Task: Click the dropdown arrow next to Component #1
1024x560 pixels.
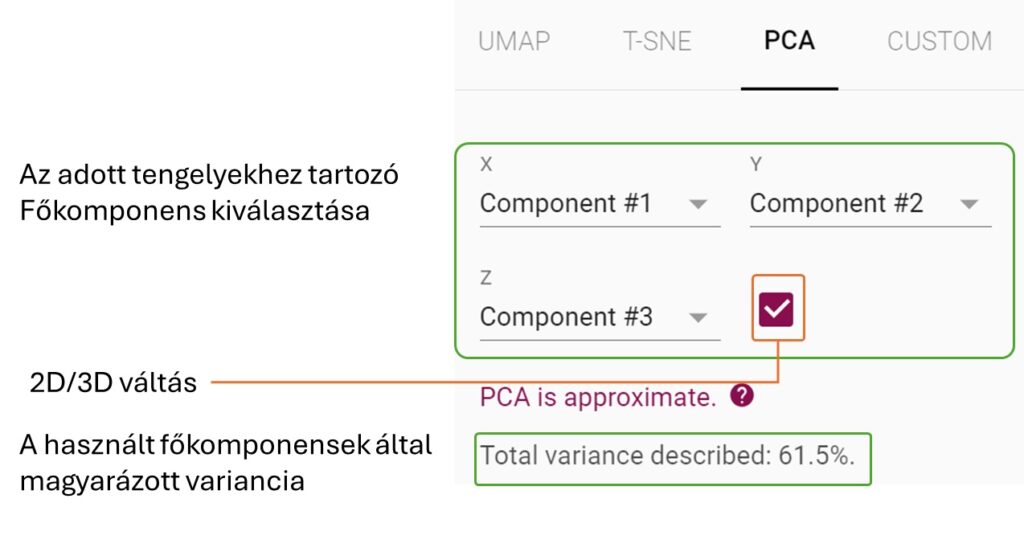Action: coord(698,204)
